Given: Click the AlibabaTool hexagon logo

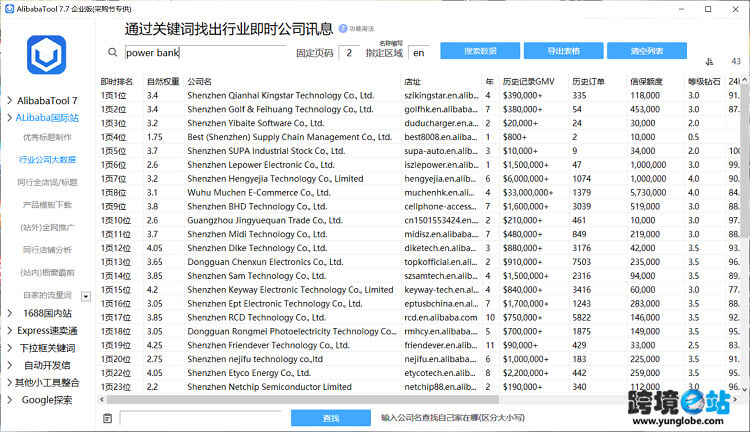Looking at the screenshot, I should pos(46,55).
